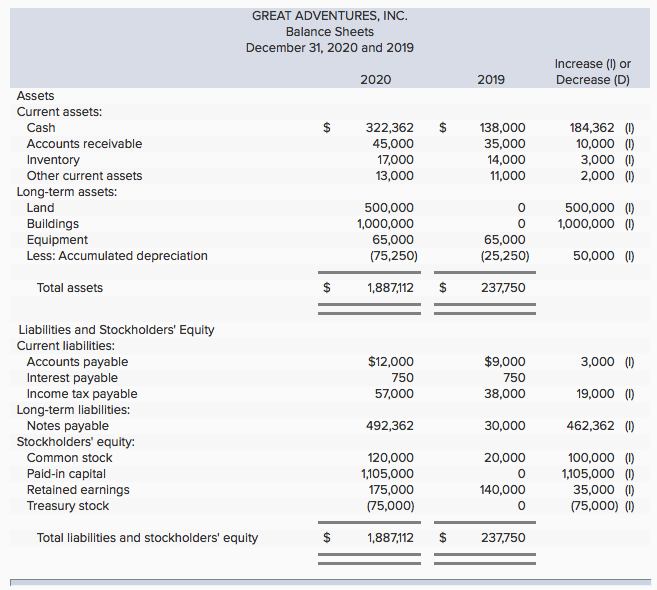This screenshot has height=590, width=657.
Task: Click the Current assets: subheading
Action: pyautogui.click(x=59, y=112)
